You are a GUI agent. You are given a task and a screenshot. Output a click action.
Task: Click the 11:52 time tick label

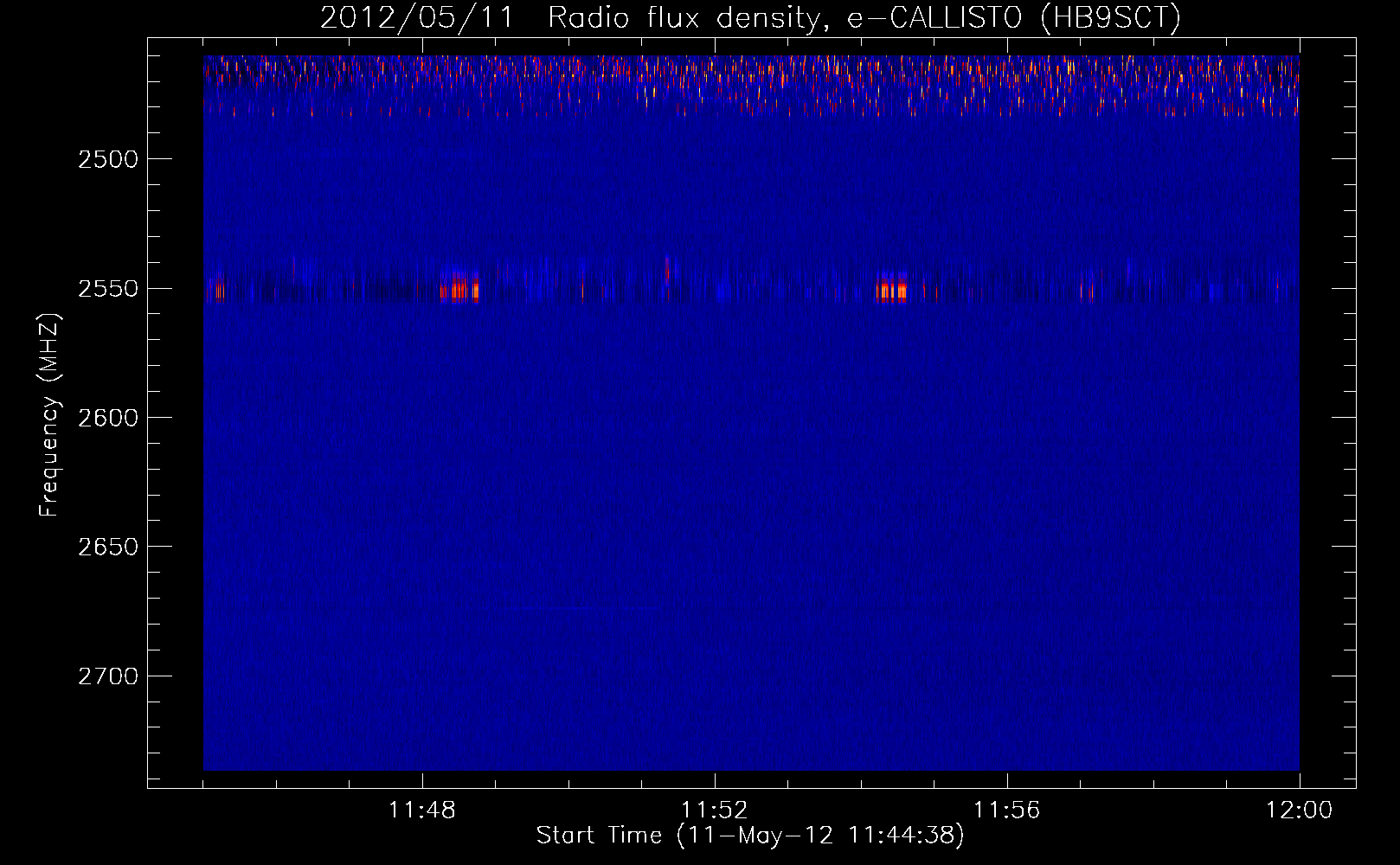click(x=715, y=810)
